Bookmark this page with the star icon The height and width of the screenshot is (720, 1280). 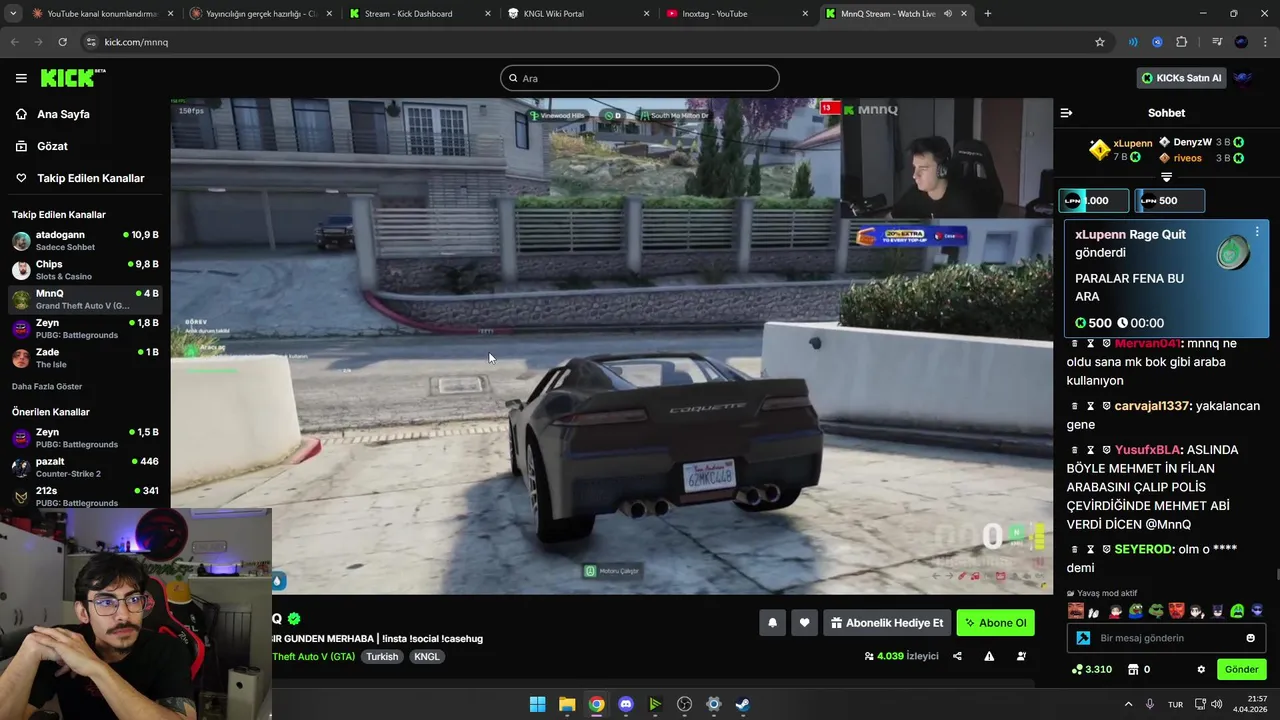tap(1100, 42)
